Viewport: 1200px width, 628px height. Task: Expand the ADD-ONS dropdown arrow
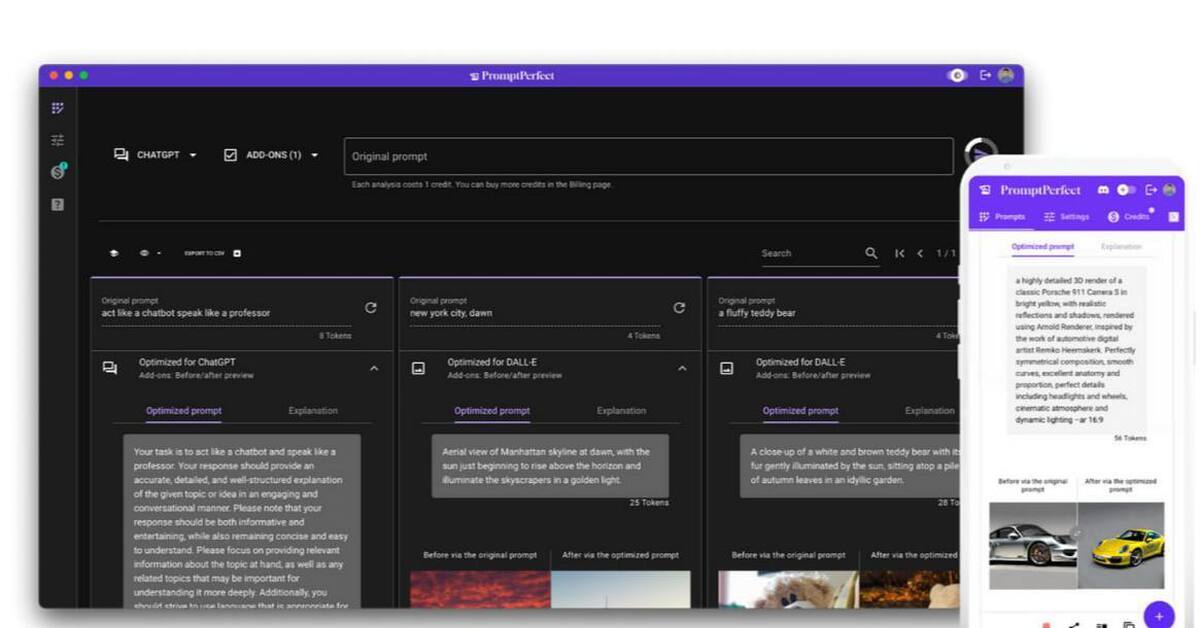pos(314,155)
